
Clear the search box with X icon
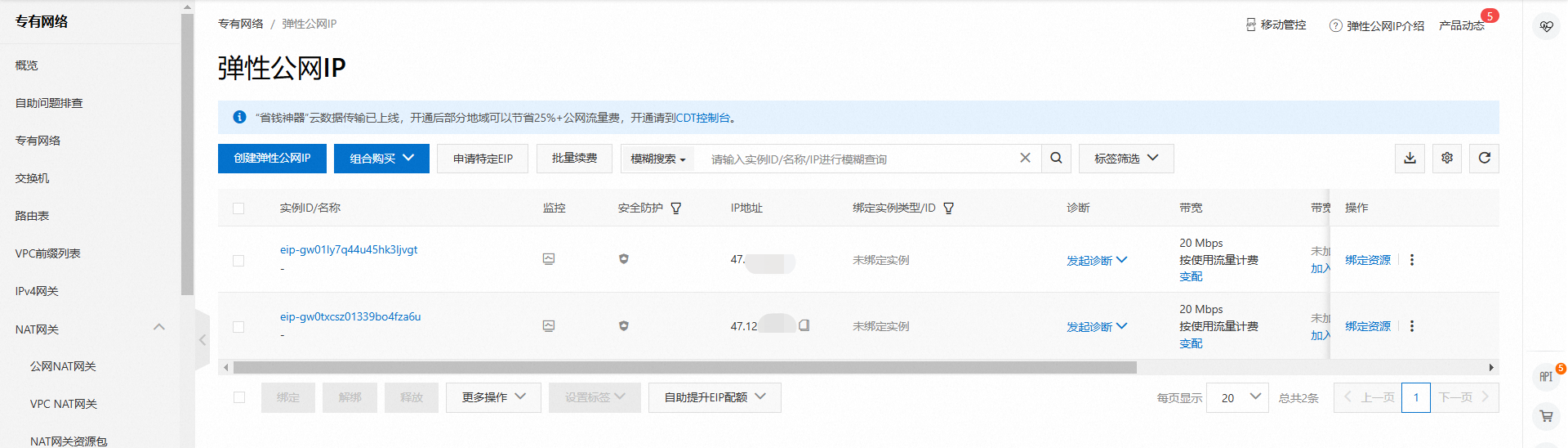(x=1025, y=158)
